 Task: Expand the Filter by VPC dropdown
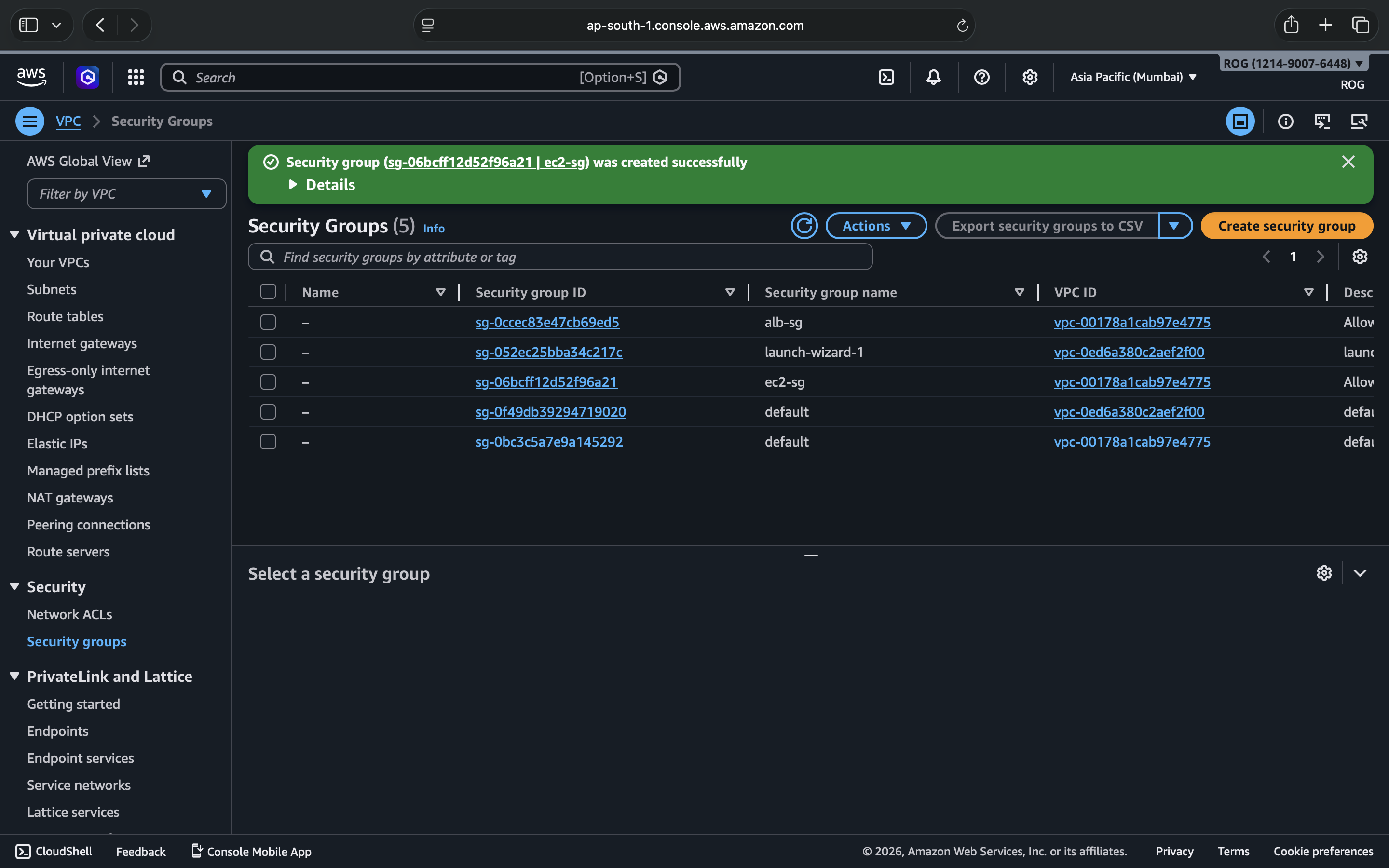tap(126, 194)
